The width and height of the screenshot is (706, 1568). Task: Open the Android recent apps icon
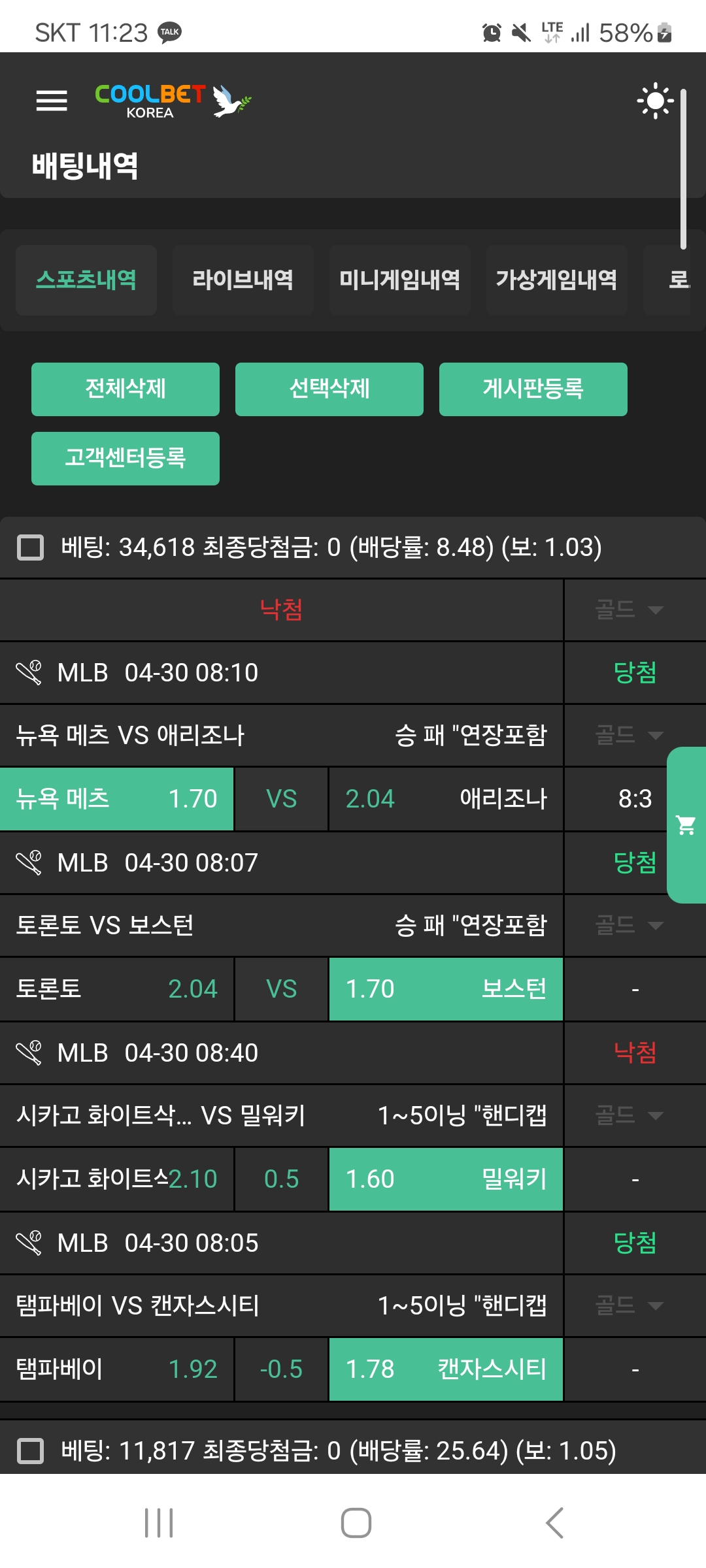pos(159,1523)
